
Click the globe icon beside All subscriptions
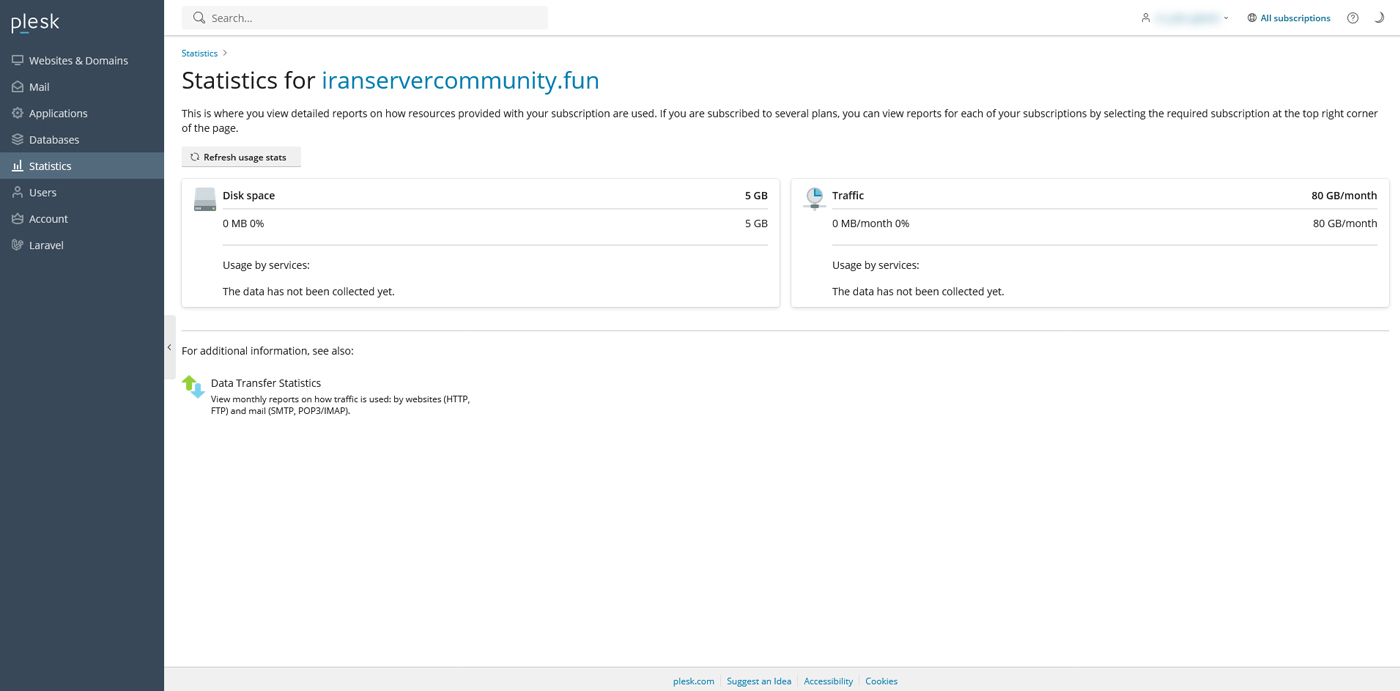click(1252, 18)
